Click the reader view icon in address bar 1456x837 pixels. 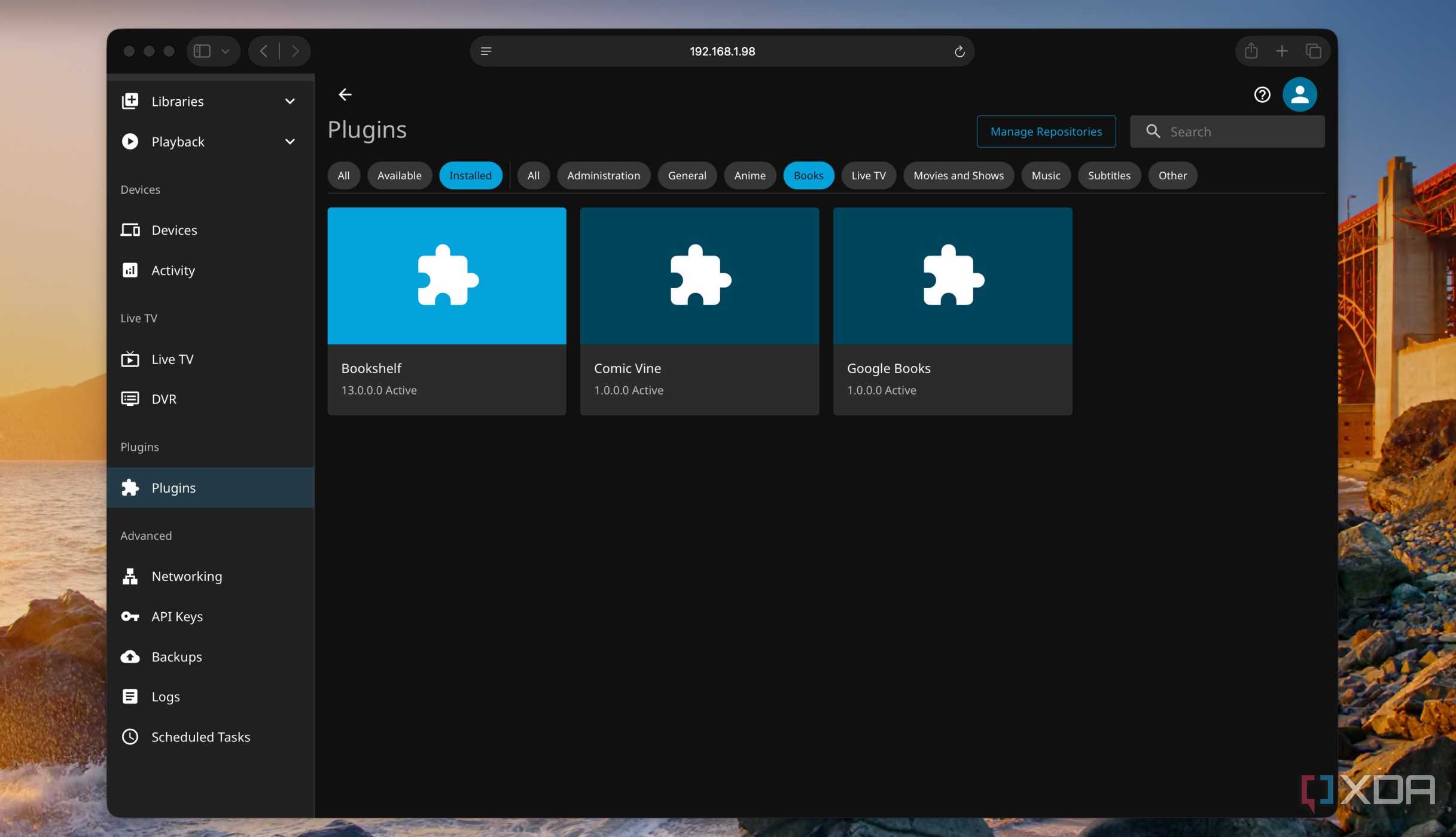tap(486, 51)
